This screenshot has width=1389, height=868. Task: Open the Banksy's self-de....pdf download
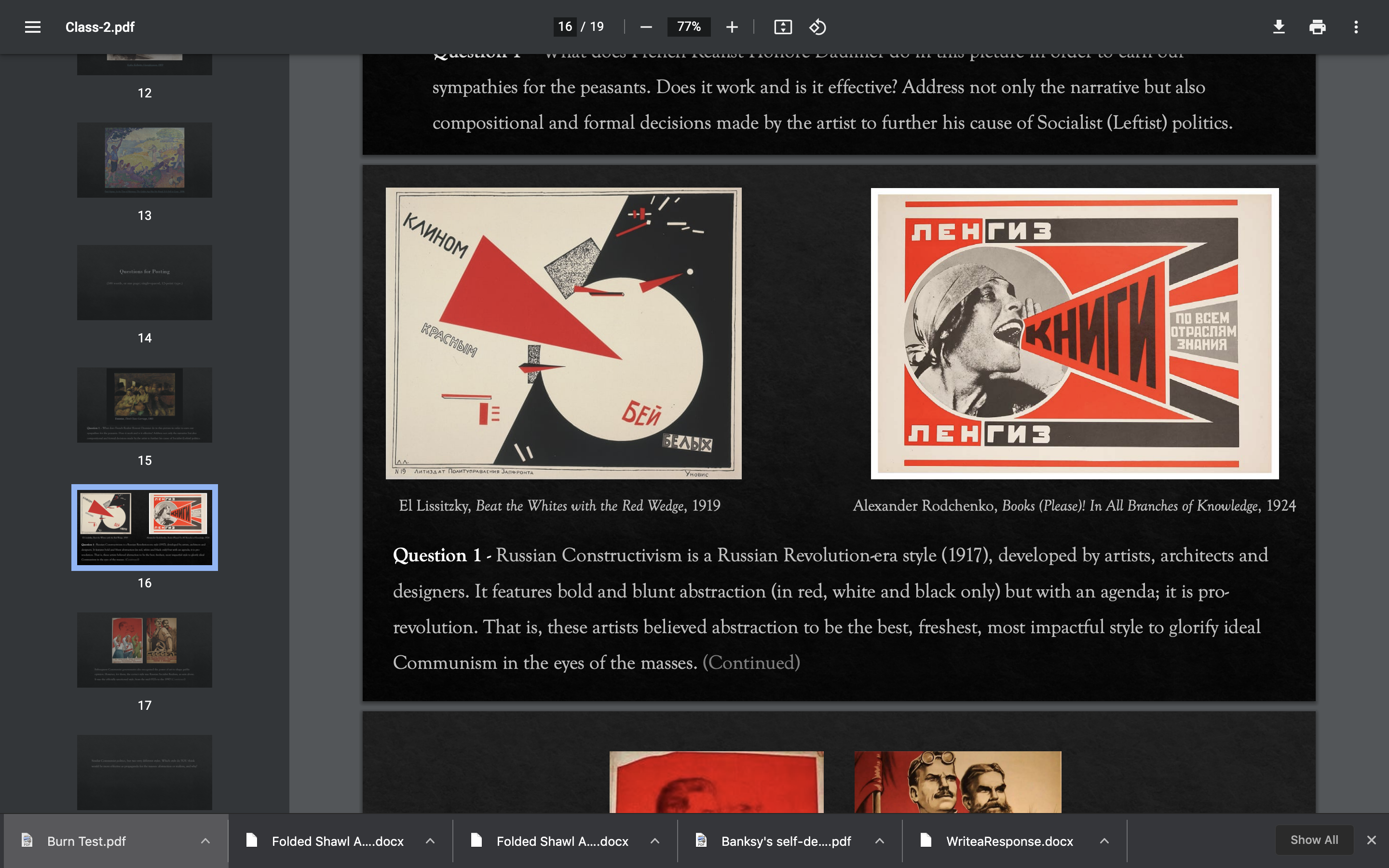786,841
